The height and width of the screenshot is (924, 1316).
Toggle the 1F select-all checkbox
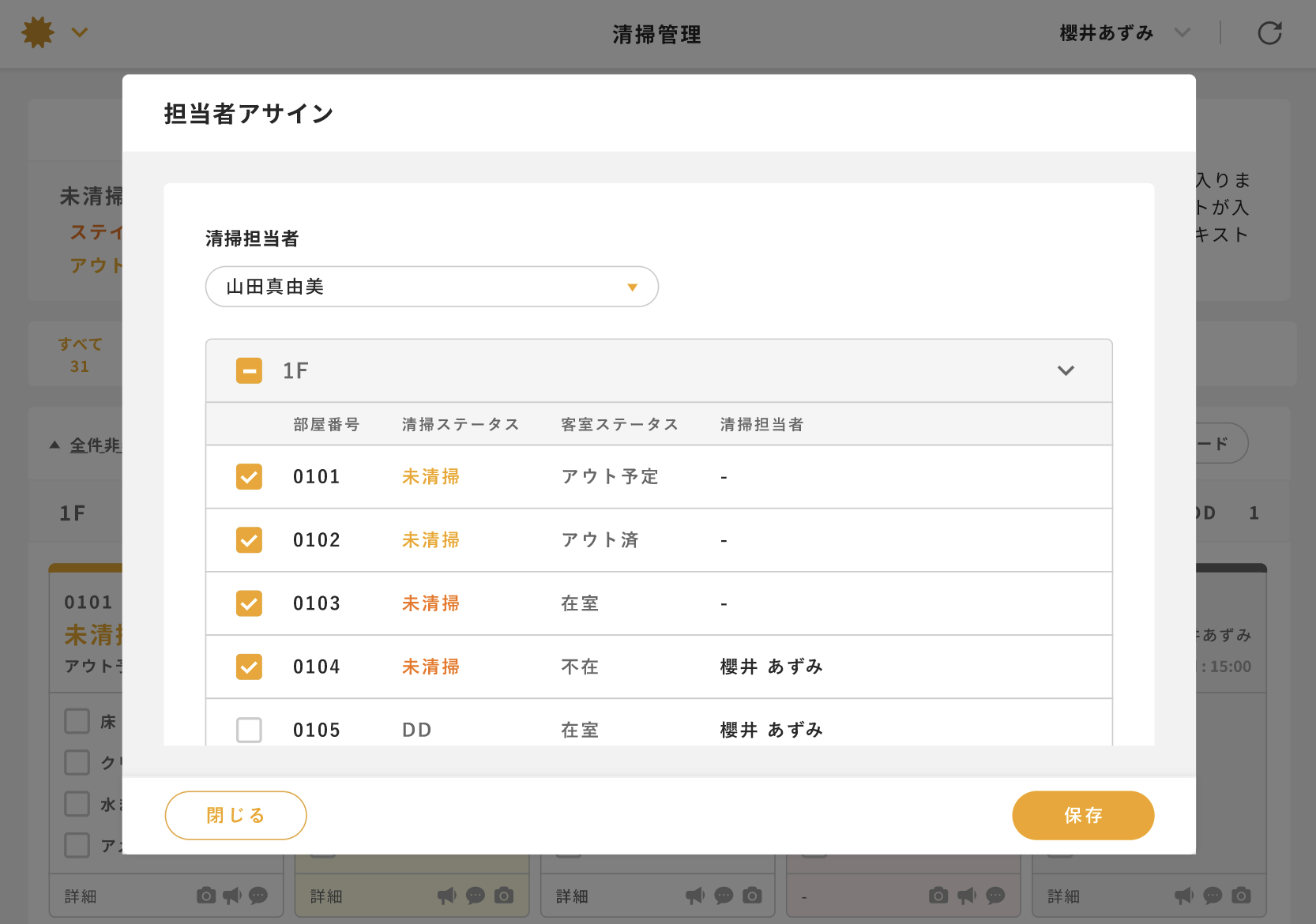tap(249, 370)
